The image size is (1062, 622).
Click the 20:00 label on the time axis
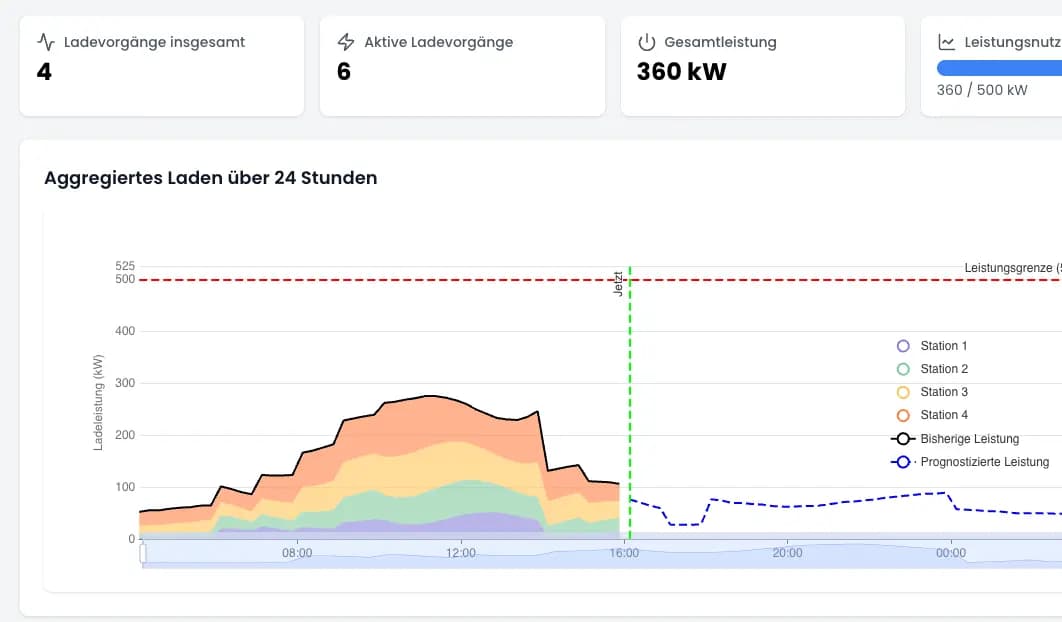click(787, 553)
